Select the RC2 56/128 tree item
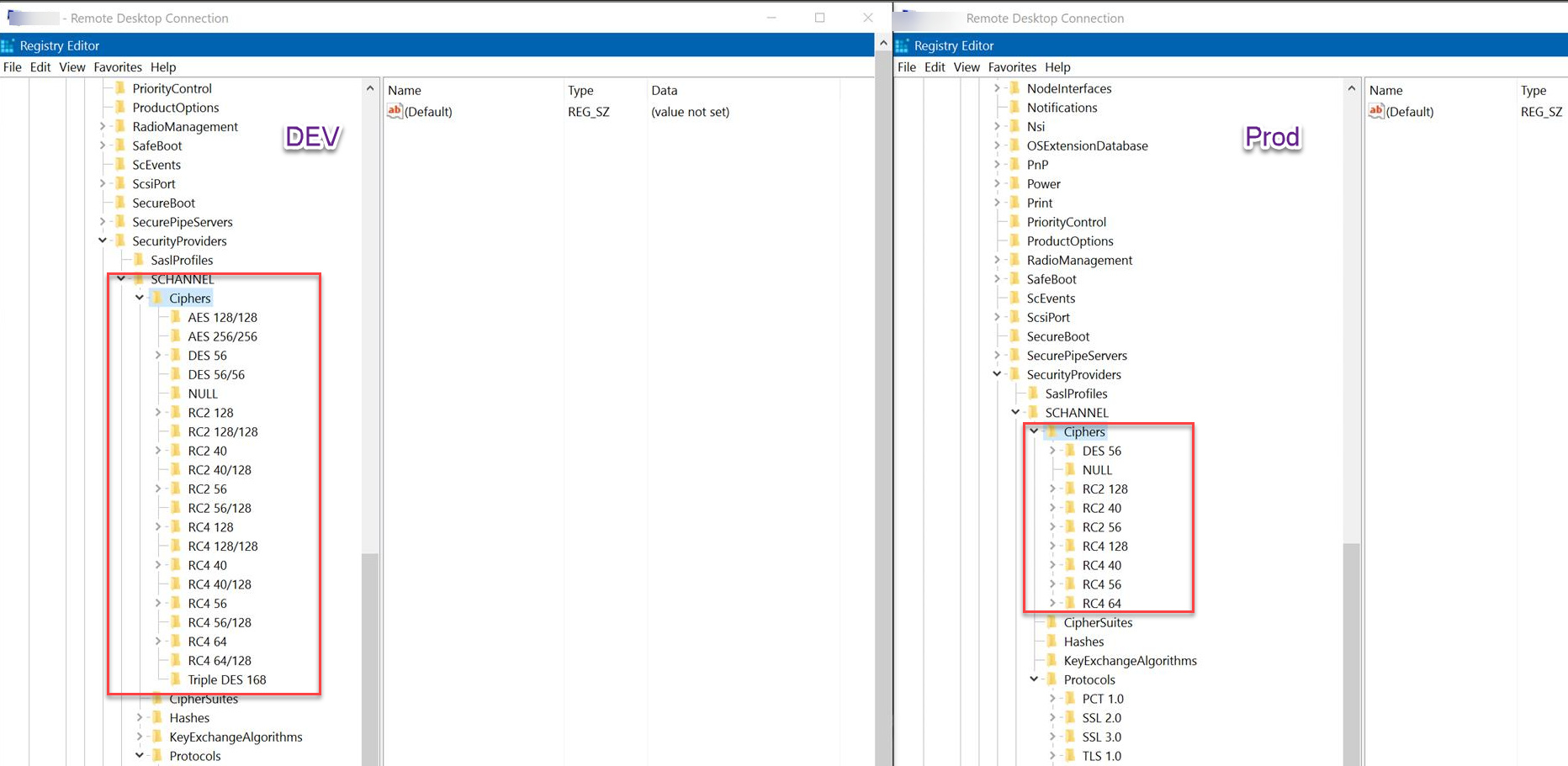Viewport: 1568px width, 766px height. pyautogui.click(x=219, y=508)
